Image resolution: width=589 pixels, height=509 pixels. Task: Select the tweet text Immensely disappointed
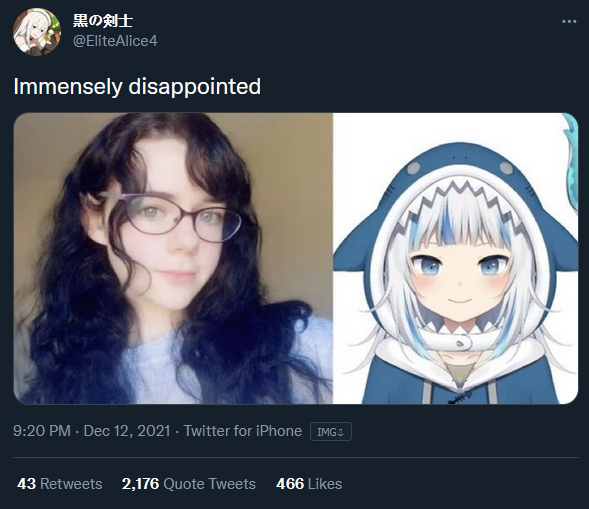tap(137, 86)
